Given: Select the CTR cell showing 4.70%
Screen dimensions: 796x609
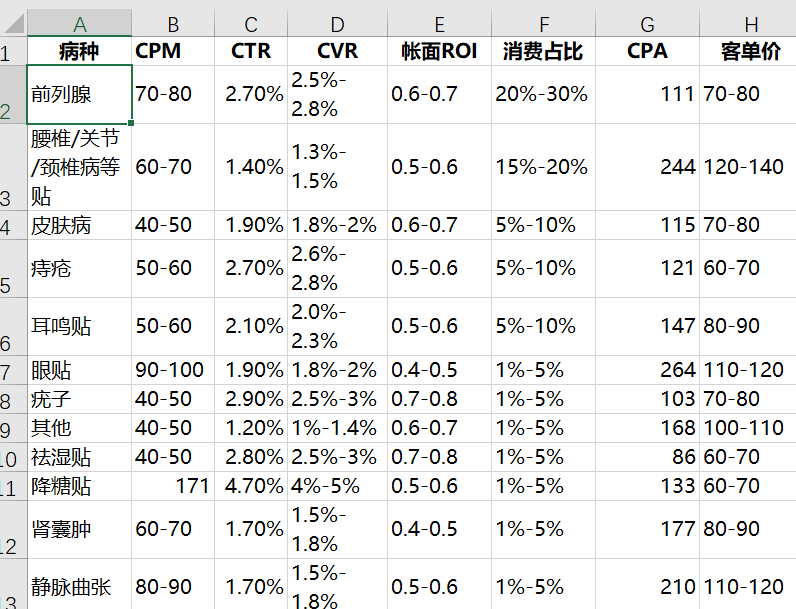Looking at the screenshot, I should click(251, 486).
